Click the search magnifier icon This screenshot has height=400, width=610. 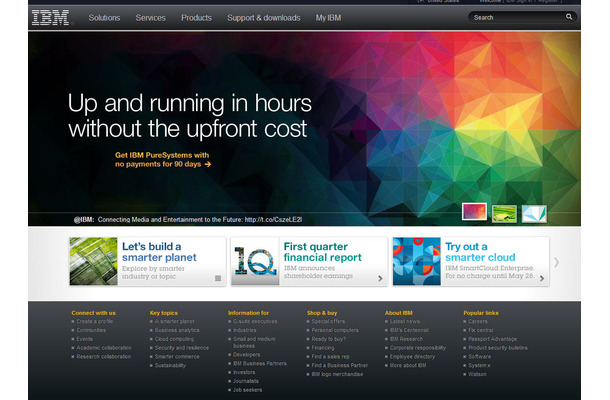tap(569, 17)
